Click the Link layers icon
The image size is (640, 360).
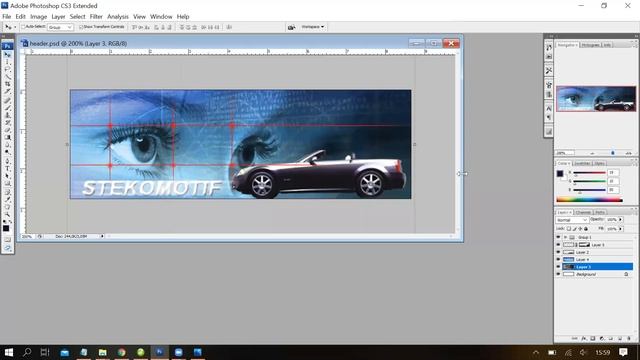pos(575,338)
